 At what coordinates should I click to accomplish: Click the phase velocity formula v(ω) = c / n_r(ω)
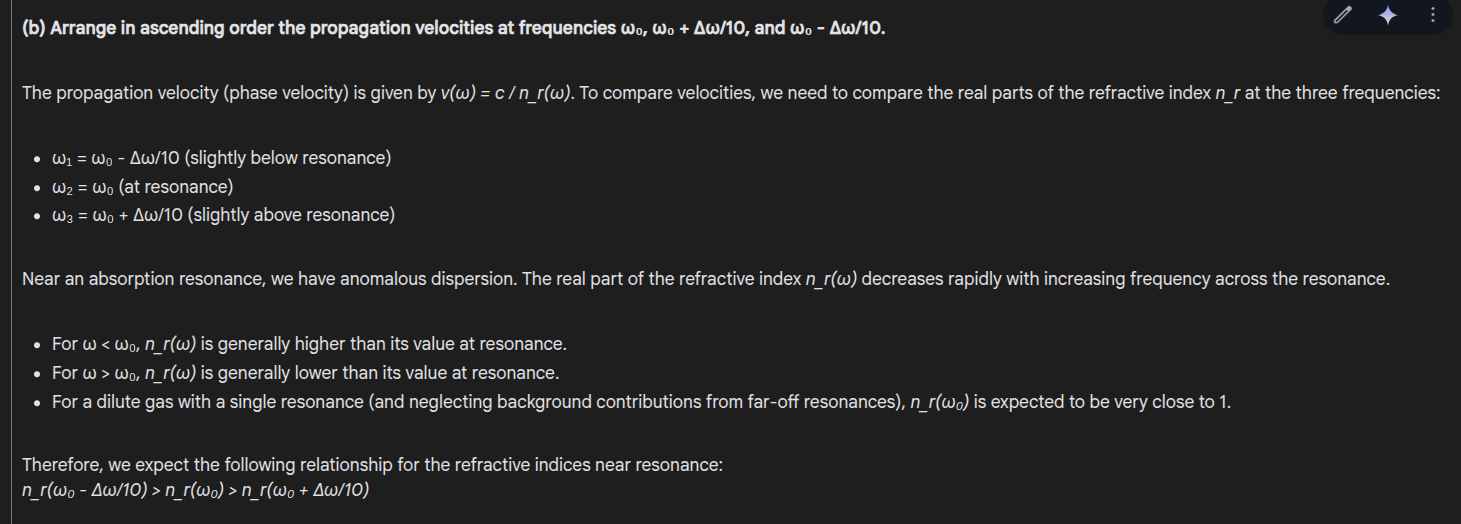[504, 93]
